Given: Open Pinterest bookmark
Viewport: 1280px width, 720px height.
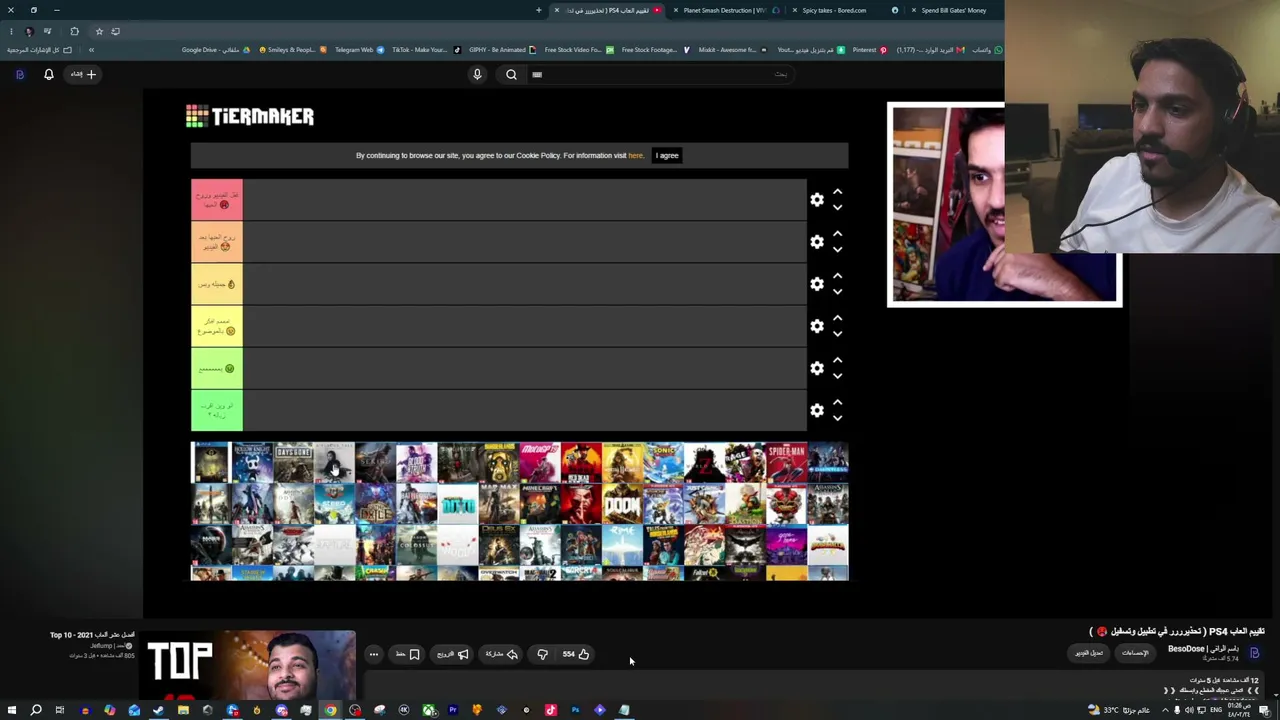Looking at the screenshot, I should [868, 50].
